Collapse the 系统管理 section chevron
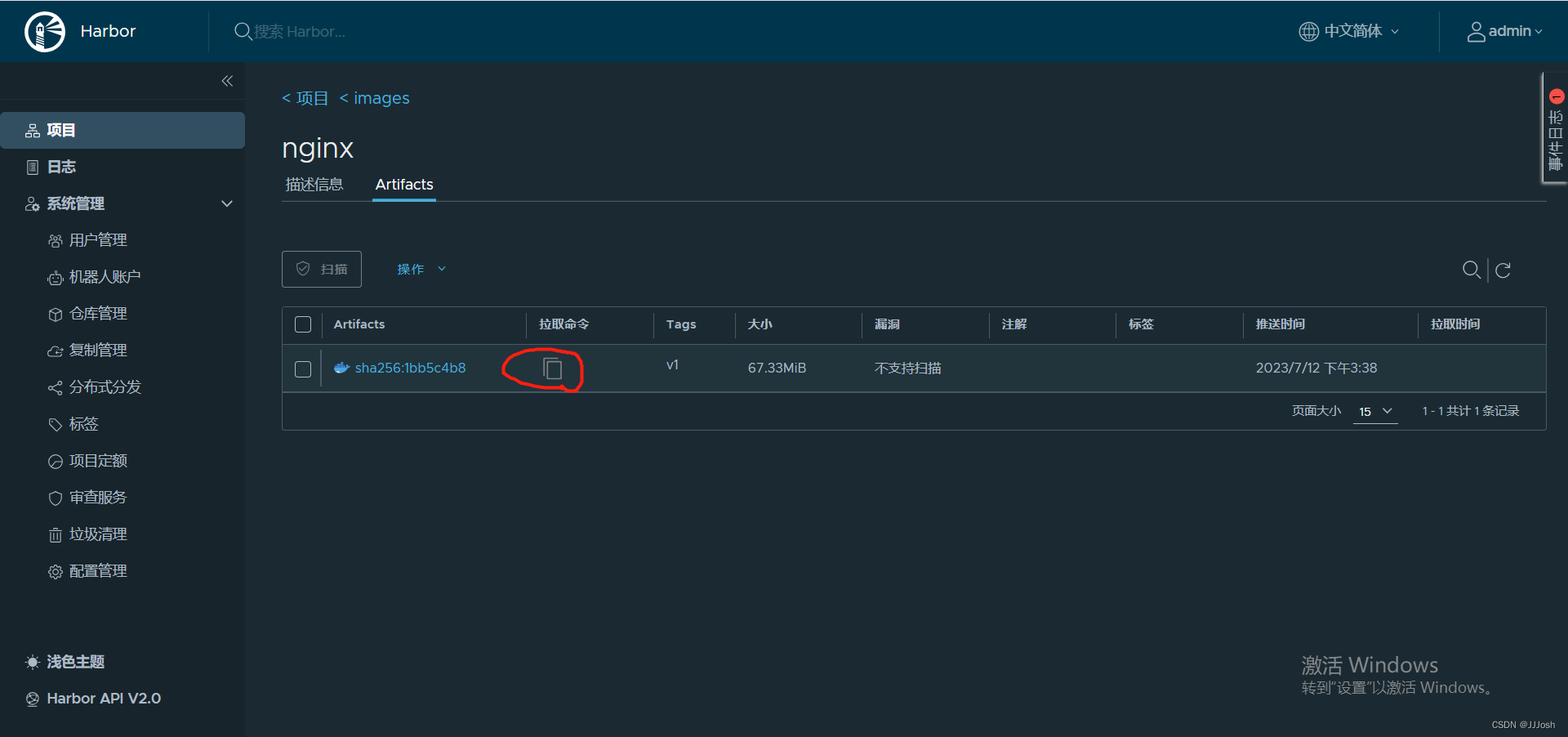Screen dimensions: 1568x737 point(227,203)
